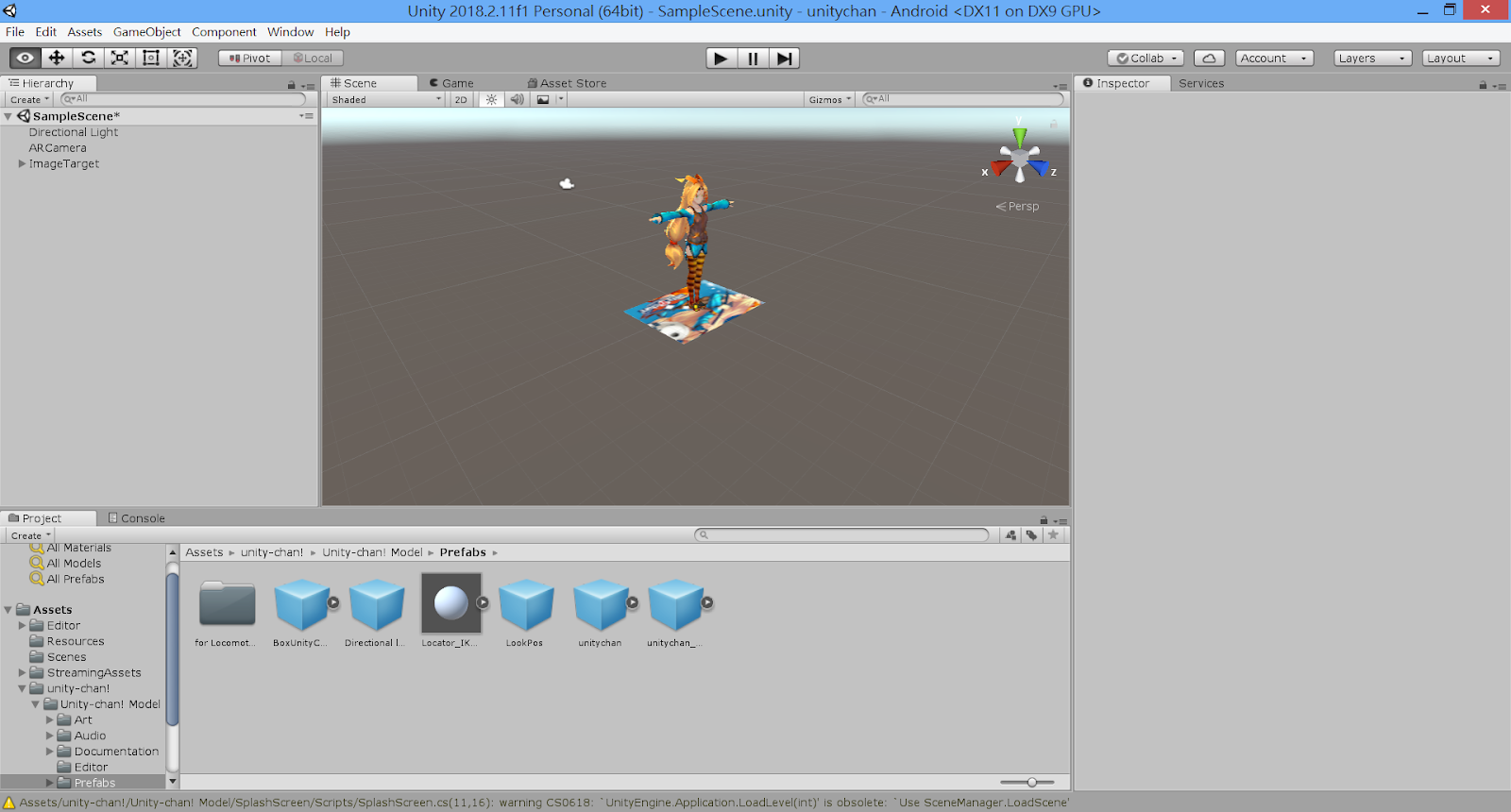Open Layers dropdown
Viewport: 1511px width, 812px height.
pos(1372,58)
